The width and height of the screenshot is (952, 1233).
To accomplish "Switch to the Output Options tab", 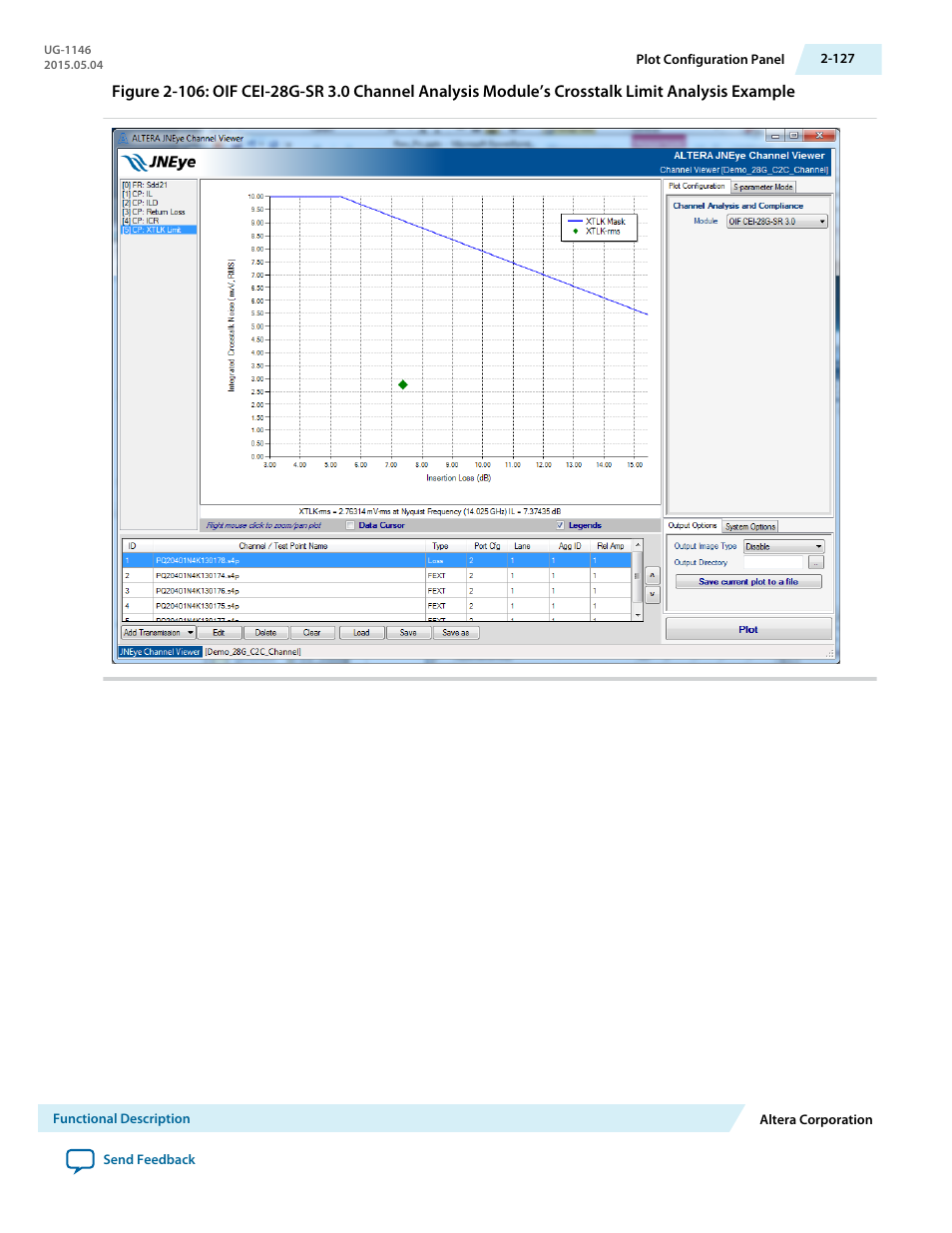I will (x=693, y=526).
